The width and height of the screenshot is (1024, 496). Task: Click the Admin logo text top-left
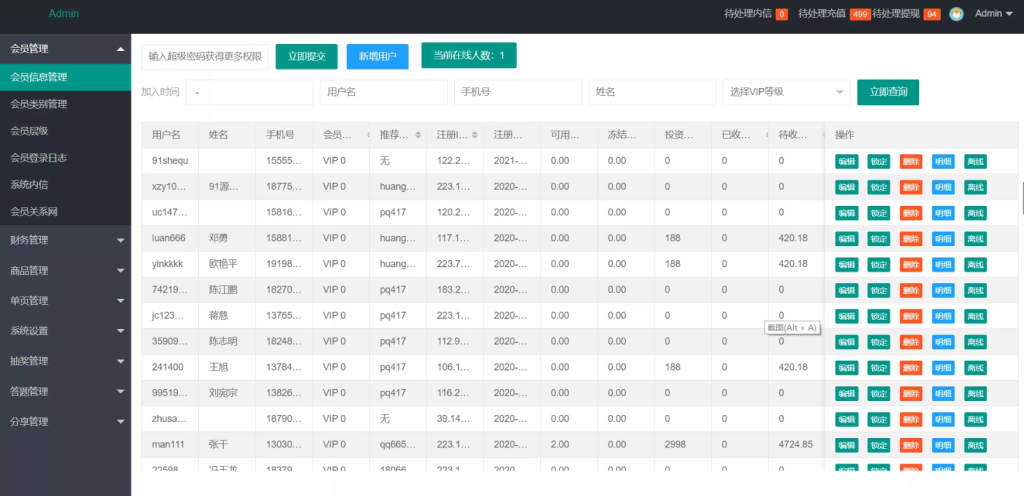[64, 13]
